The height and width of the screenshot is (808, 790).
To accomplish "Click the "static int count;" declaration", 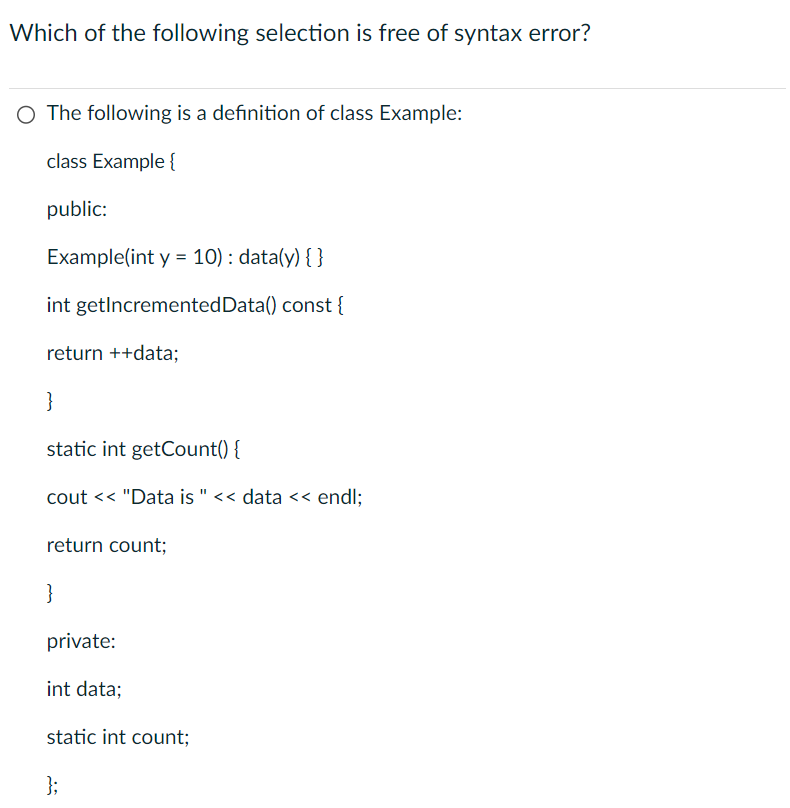I will (118, 737).
